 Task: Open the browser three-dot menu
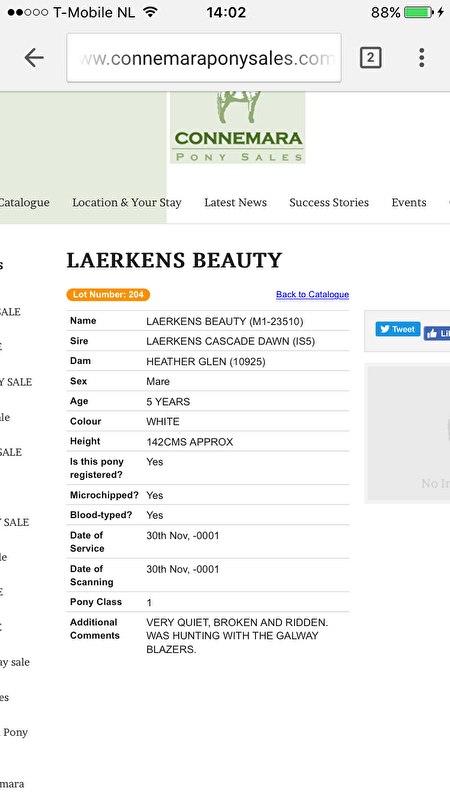pos(421,58)
